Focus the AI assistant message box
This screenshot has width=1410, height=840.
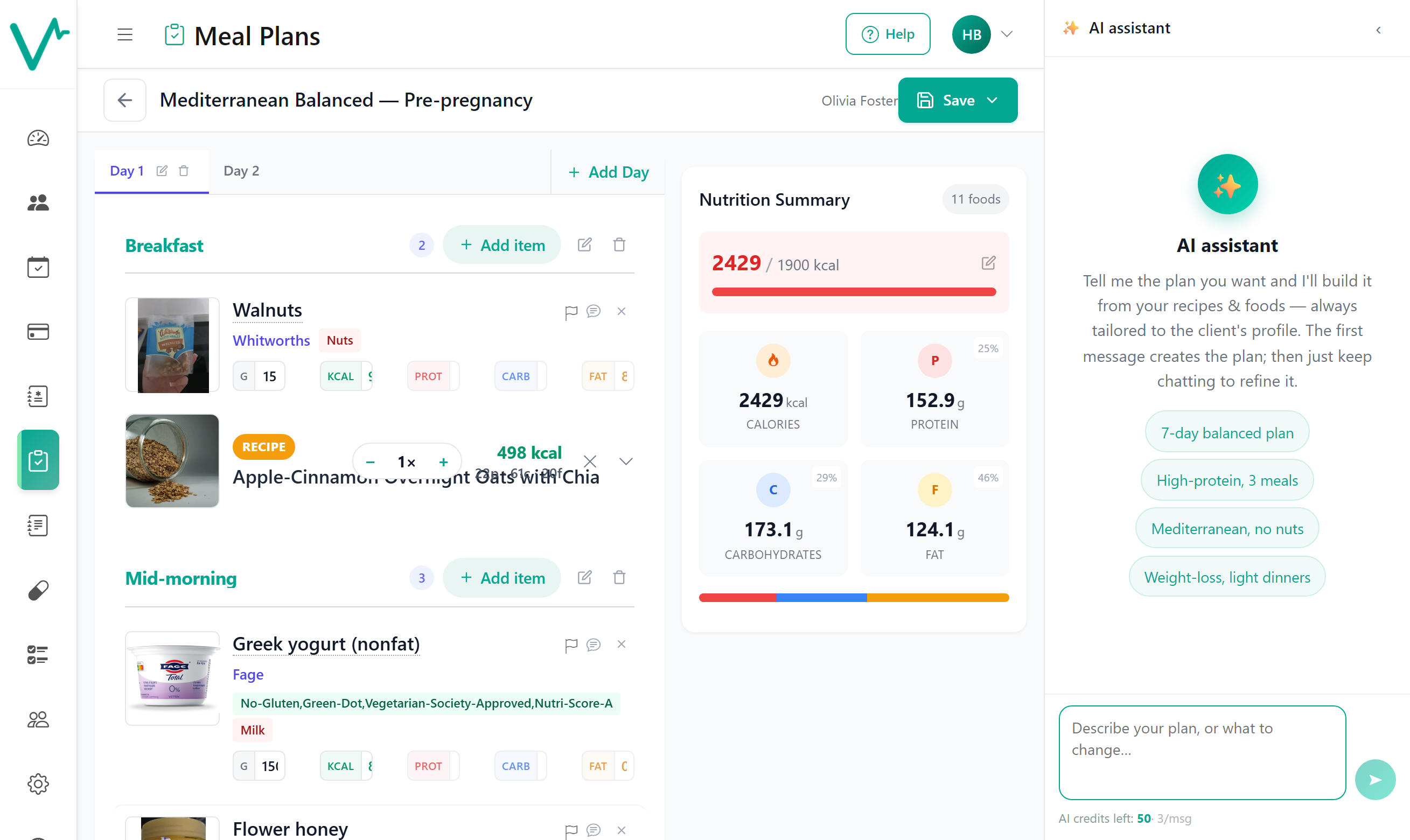[x=1202, y=752]
